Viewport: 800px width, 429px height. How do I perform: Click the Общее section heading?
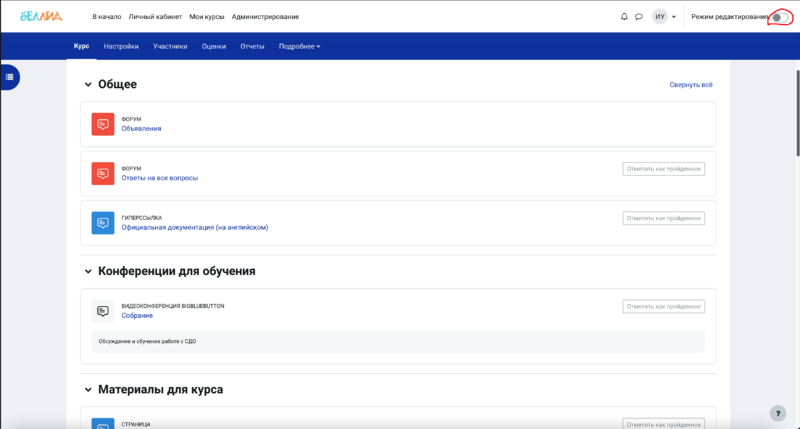click(117, 84)
